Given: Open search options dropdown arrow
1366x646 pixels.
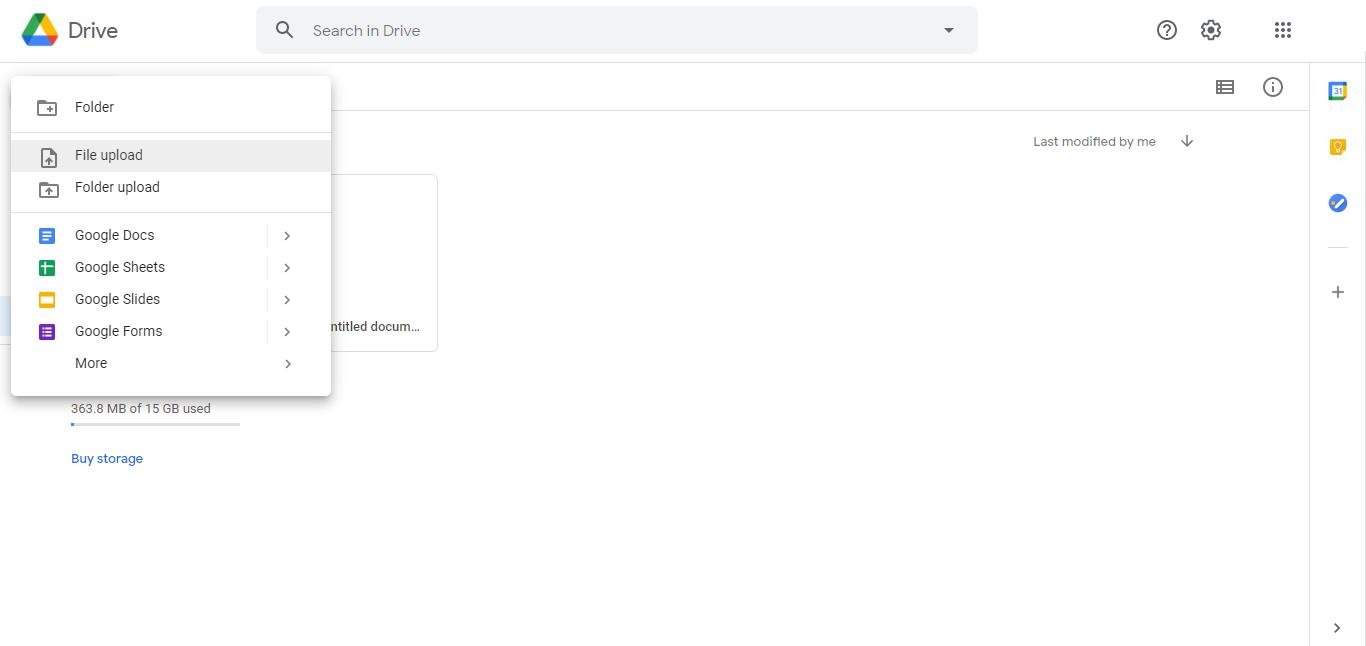Looking at the screenshot, I should click(x=949, y=30).
